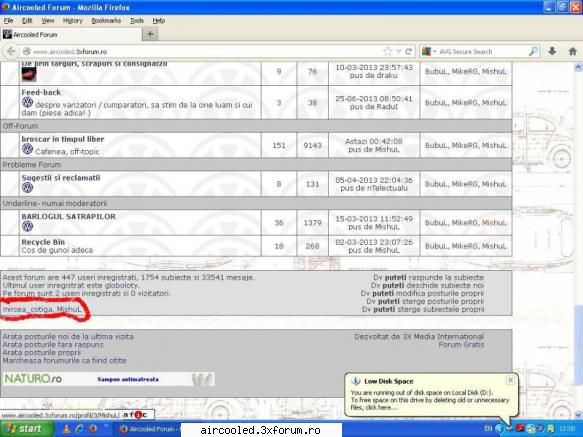Bookmark this page with the star icon
The image size is (583, 437).
pyautogui.click(x=387, y=51)
